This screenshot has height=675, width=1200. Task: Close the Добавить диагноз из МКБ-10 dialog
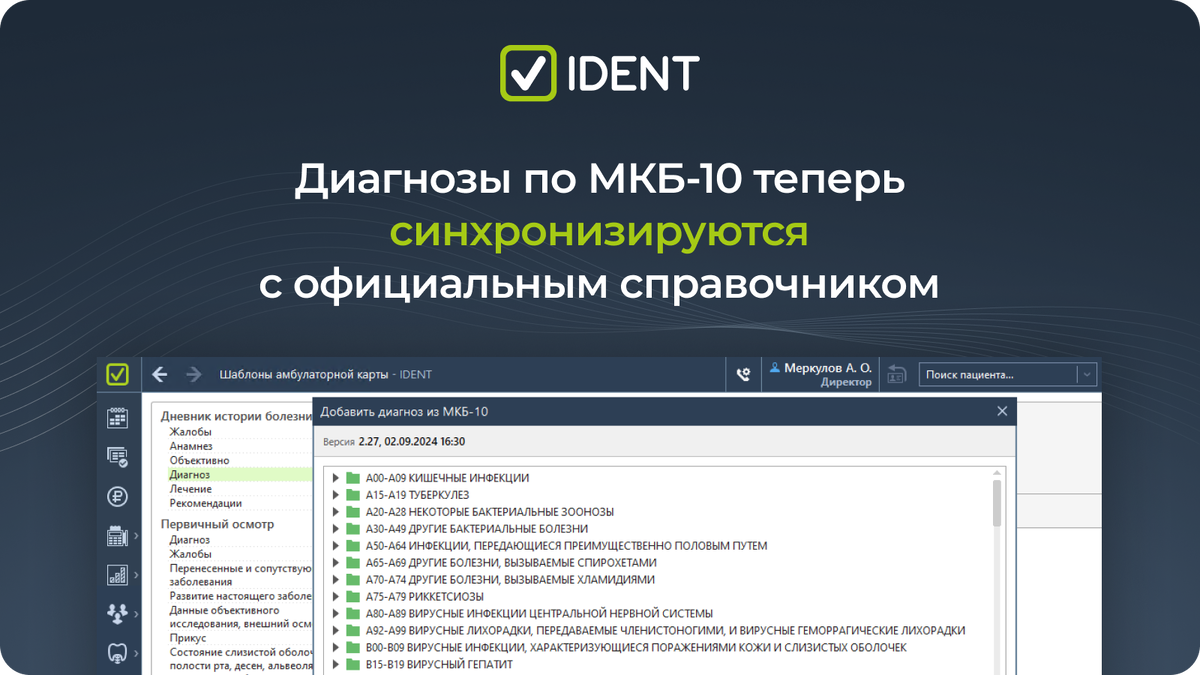pyautogui.click(x=1002, y=411)
